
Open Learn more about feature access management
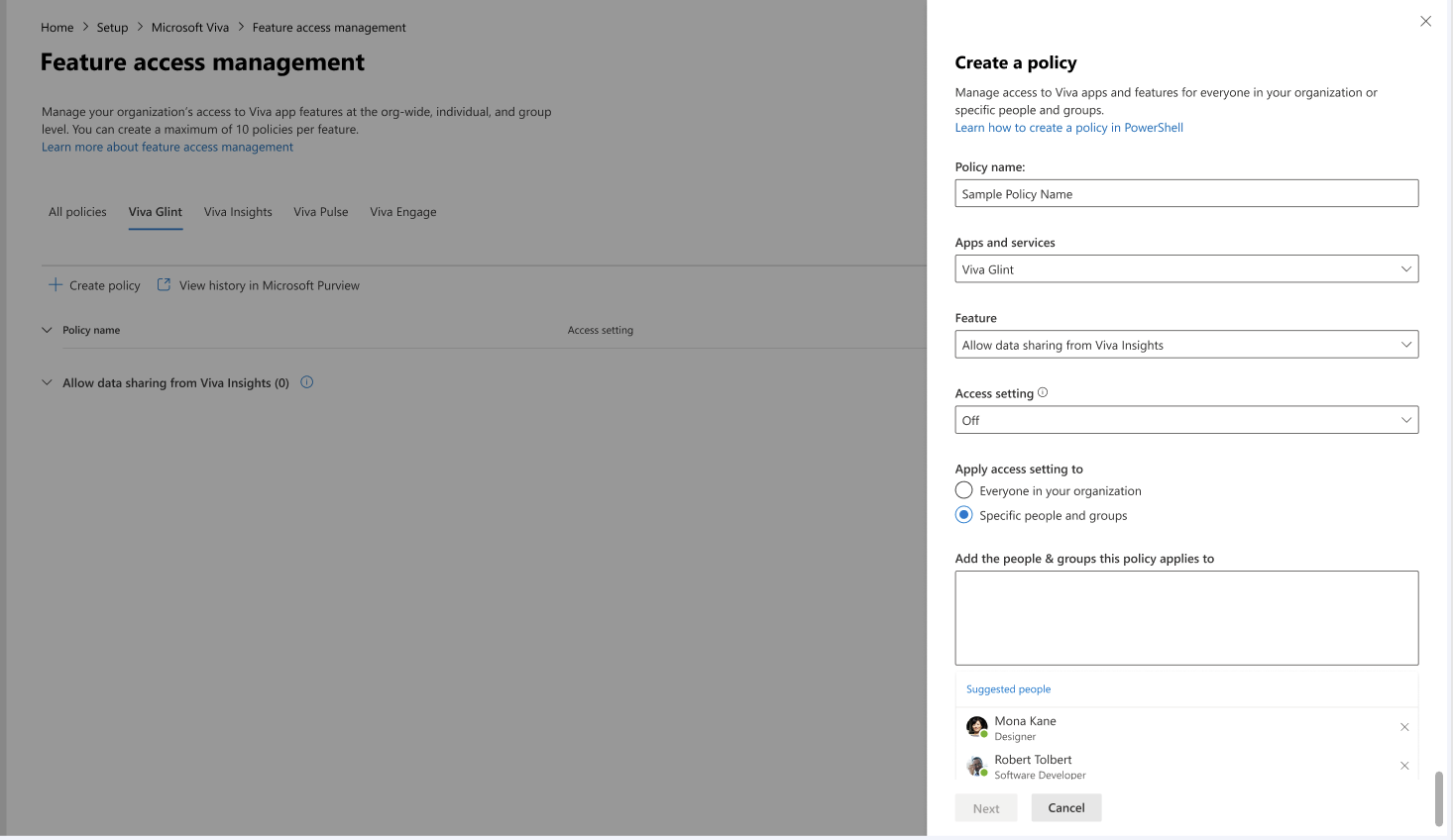point(168,147)
